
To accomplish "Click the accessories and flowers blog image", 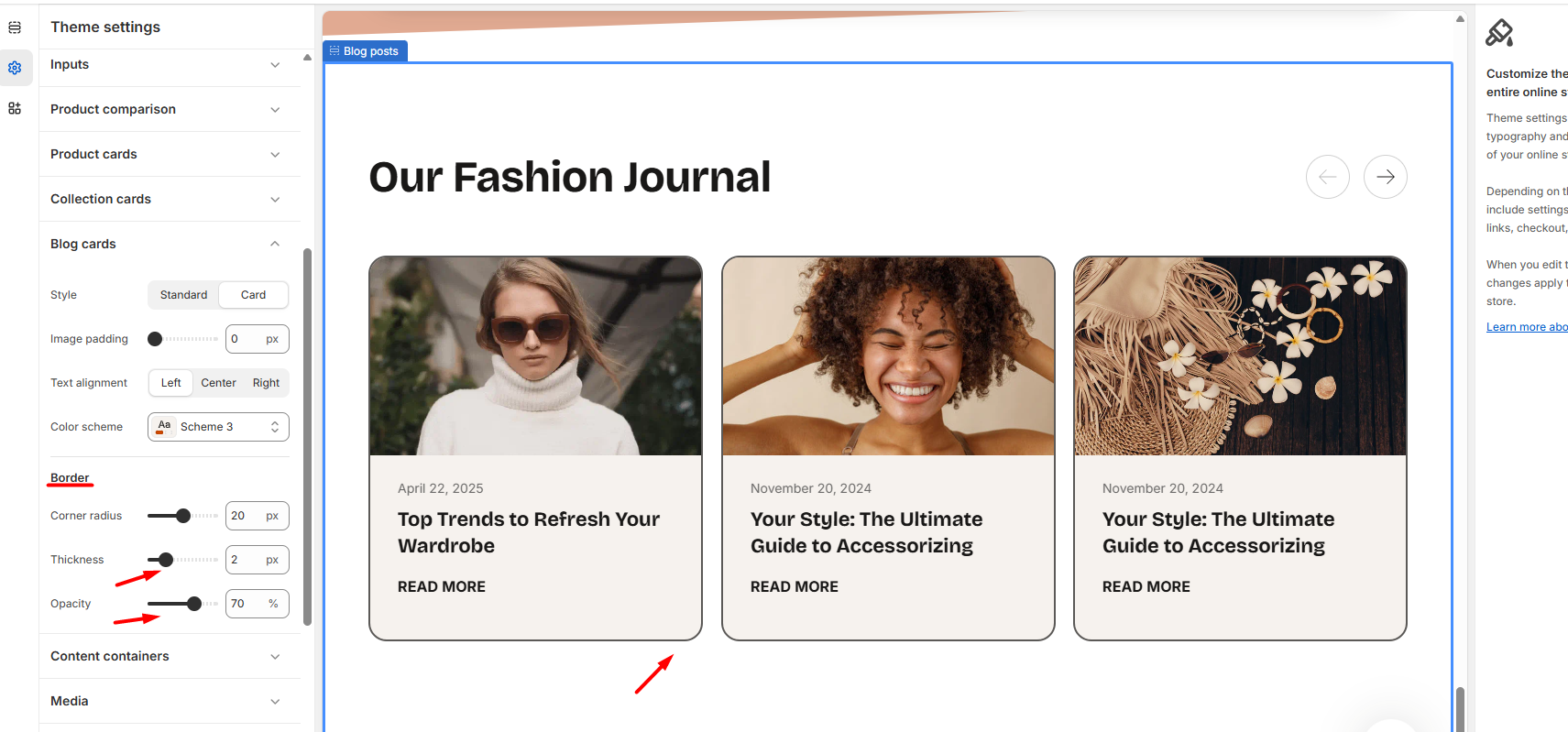I will [x=1240, y=356].
